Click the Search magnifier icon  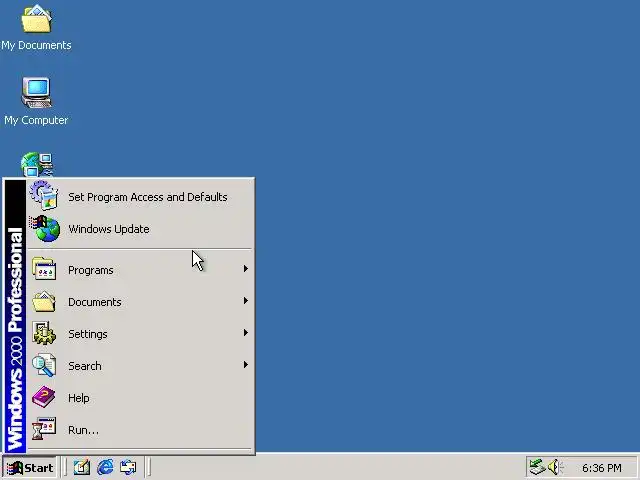pyautogui.click(x=44, y=365)
